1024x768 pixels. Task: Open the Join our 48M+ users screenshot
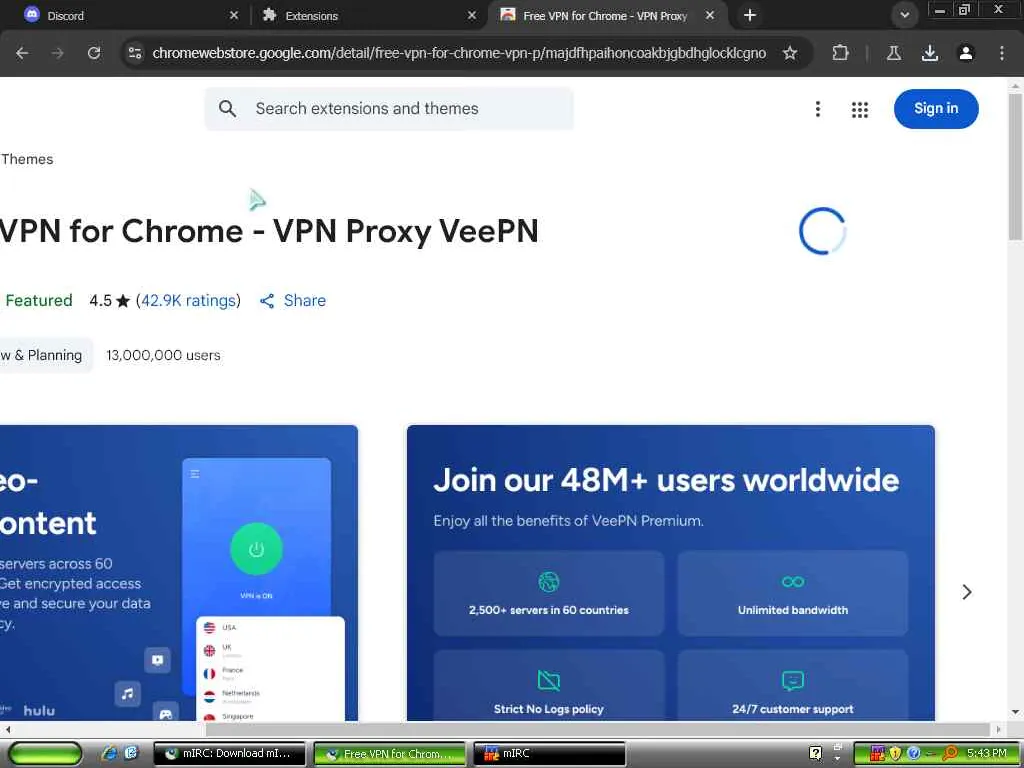pos(671,573)
